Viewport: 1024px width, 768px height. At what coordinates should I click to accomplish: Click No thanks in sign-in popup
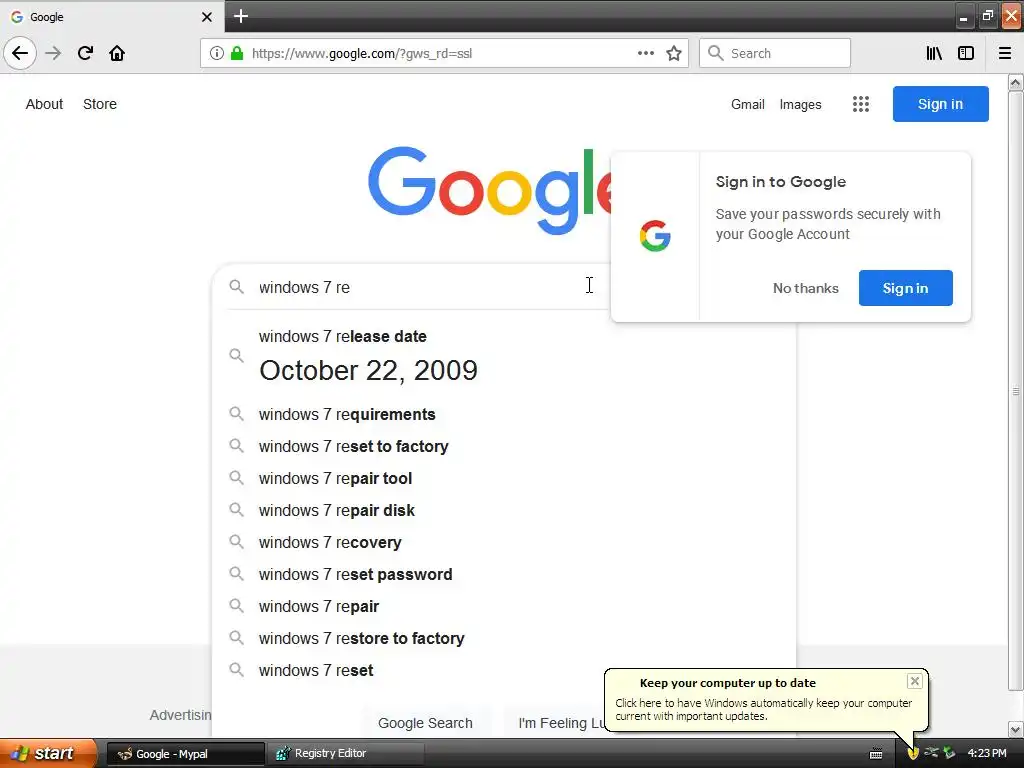point(806,288)
